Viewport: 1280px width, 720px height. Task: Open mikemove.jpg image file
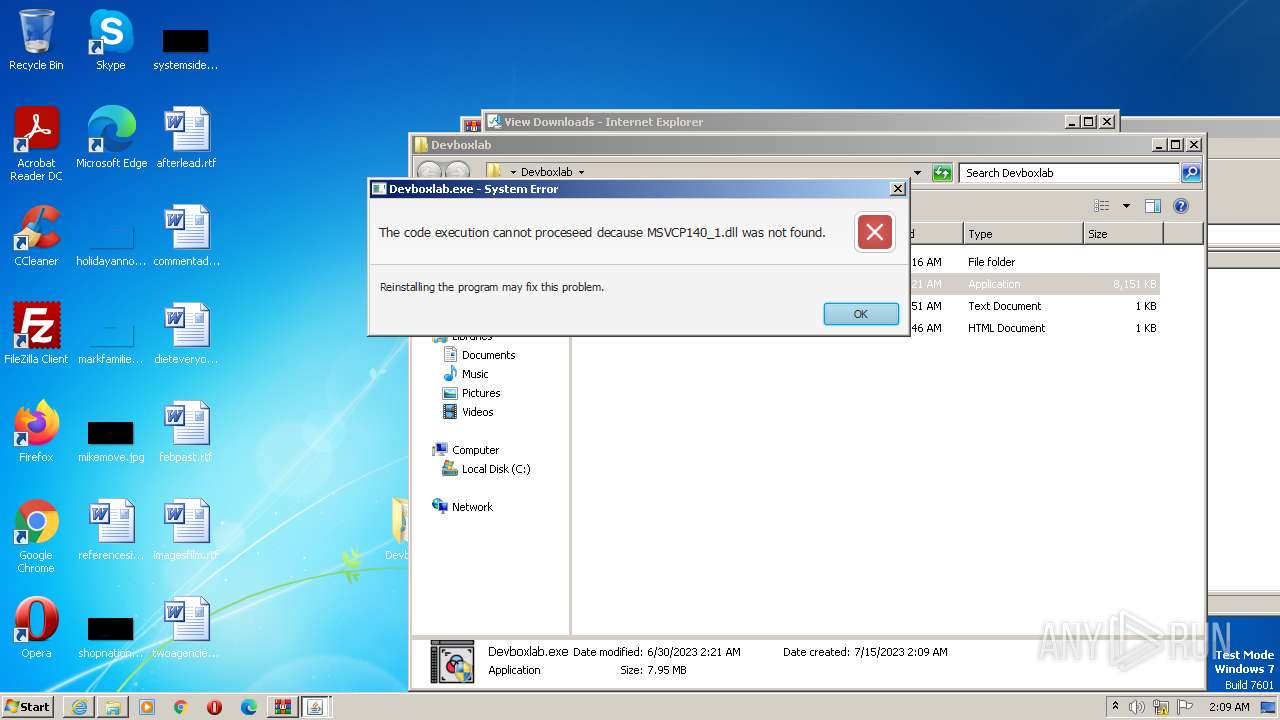click(x=111, y=442)
